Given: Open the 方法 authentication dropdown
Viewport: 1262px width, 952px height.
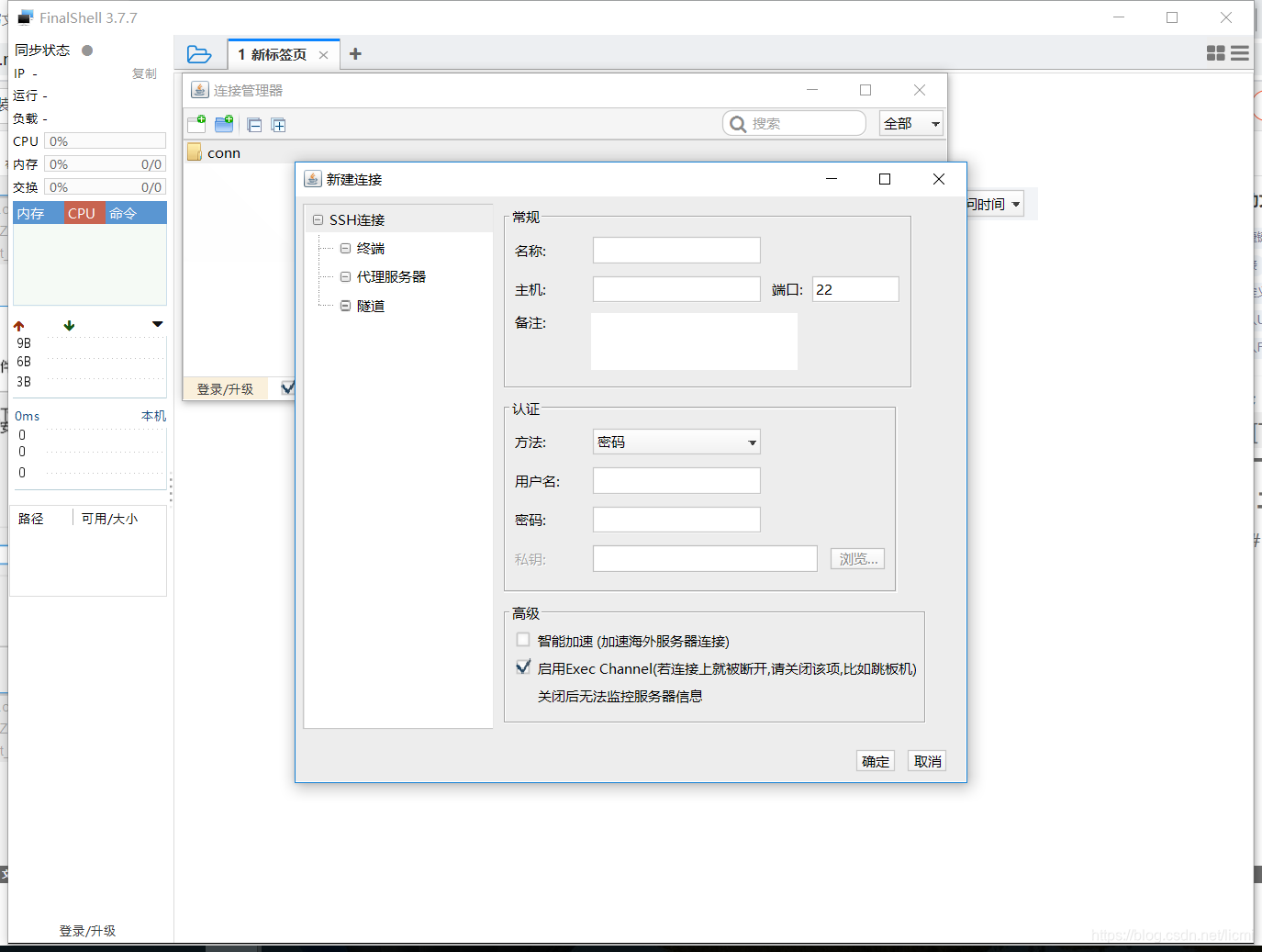Looking at the screenshot, I should pos(676,442).
